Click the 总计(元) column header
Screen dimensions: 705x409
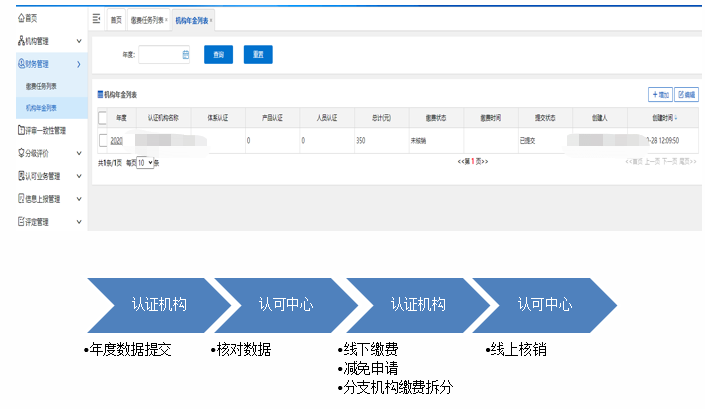tap(381, 118)
